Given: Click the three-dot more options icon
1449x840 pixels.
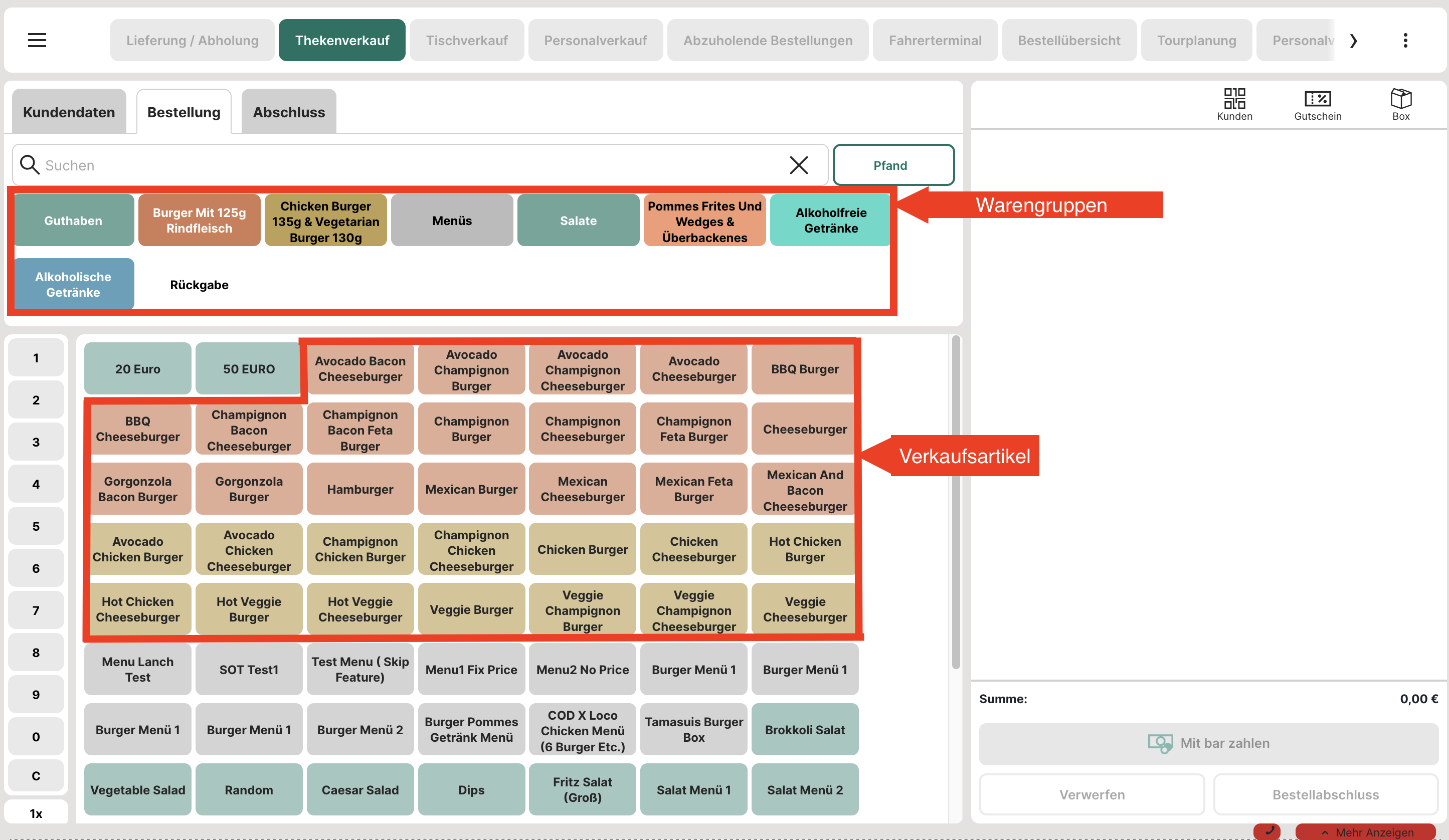Looking at the screenshot, I should pos(1405,40).
